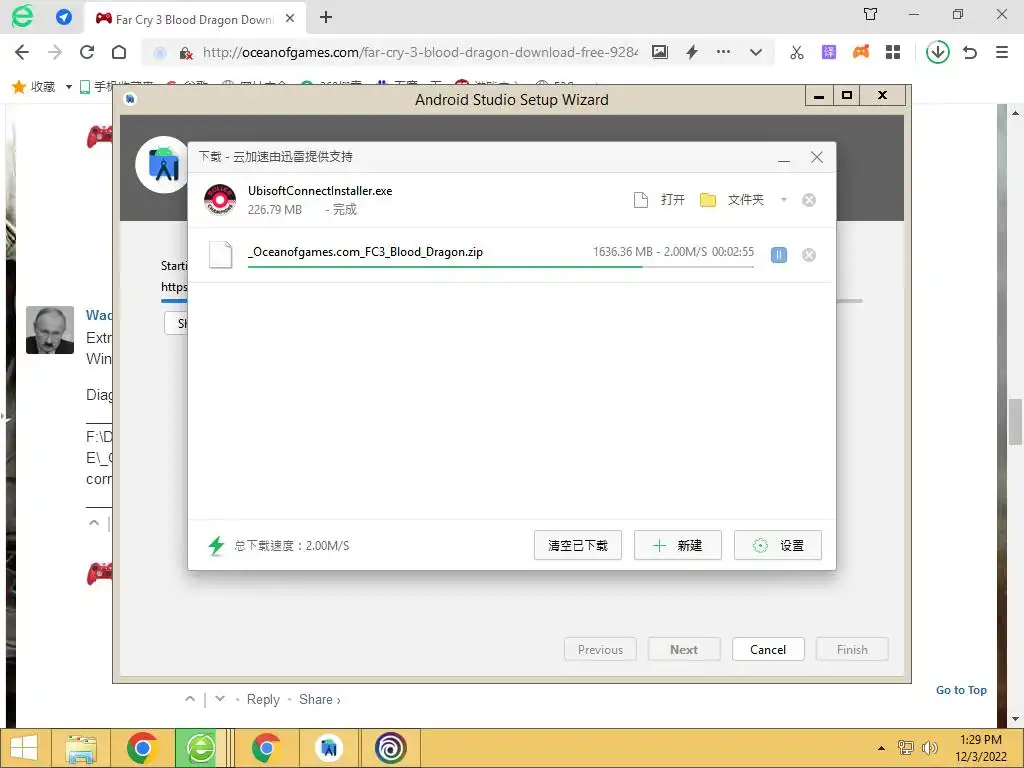
Task: Click the 新建 new download button
Action: point(677,545)
